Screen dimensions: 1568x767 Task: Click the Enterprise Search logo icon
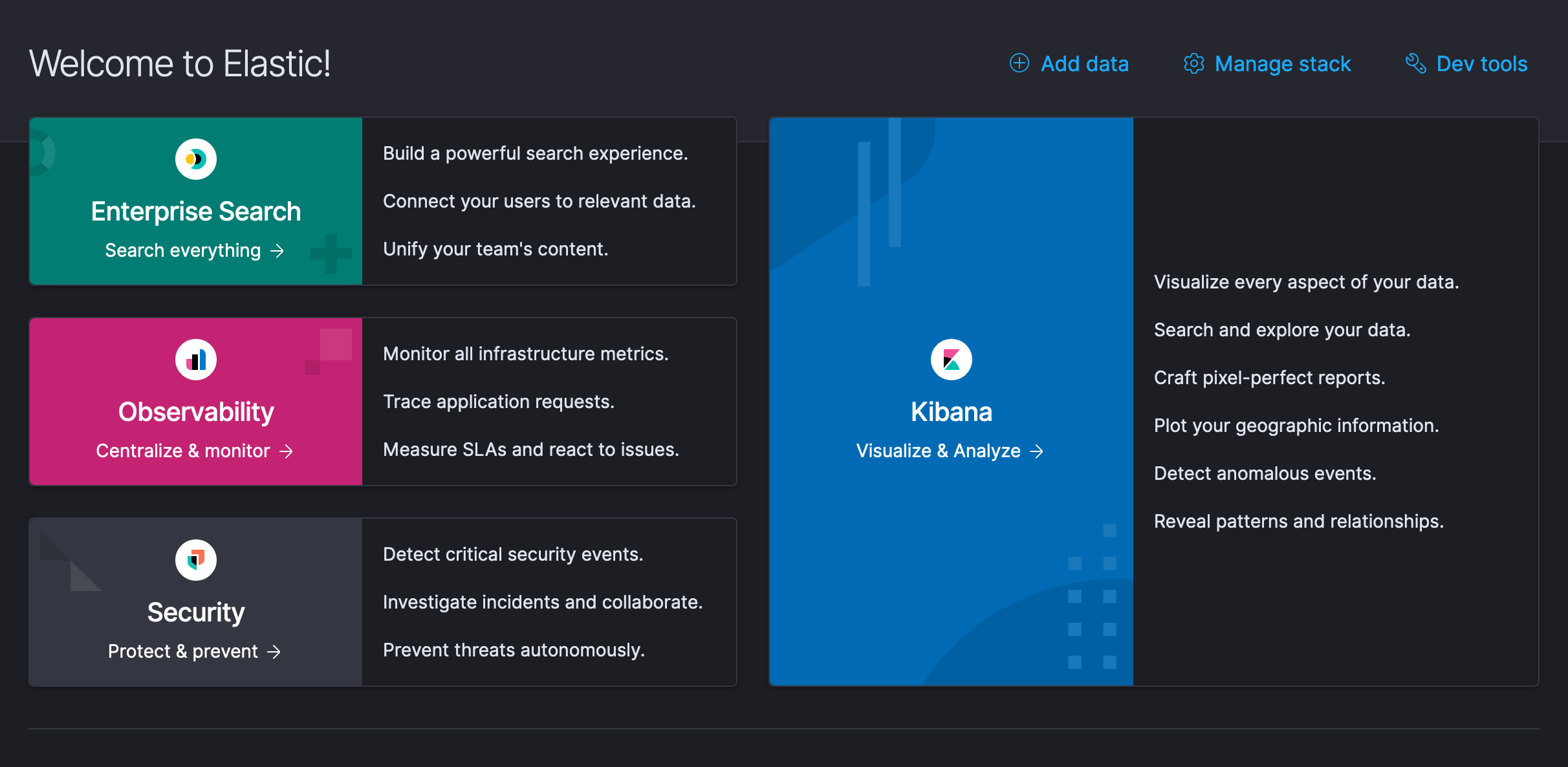[x=195, y=158]
